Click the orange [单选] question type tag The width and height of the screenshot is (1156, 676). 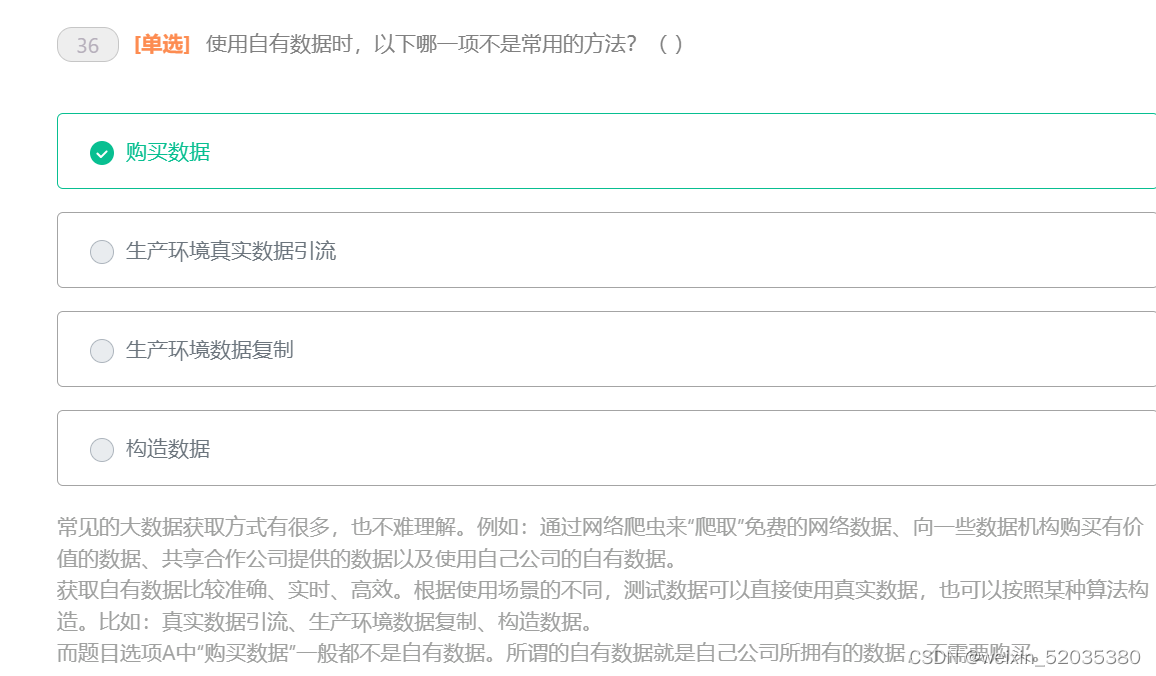[160, 44]
